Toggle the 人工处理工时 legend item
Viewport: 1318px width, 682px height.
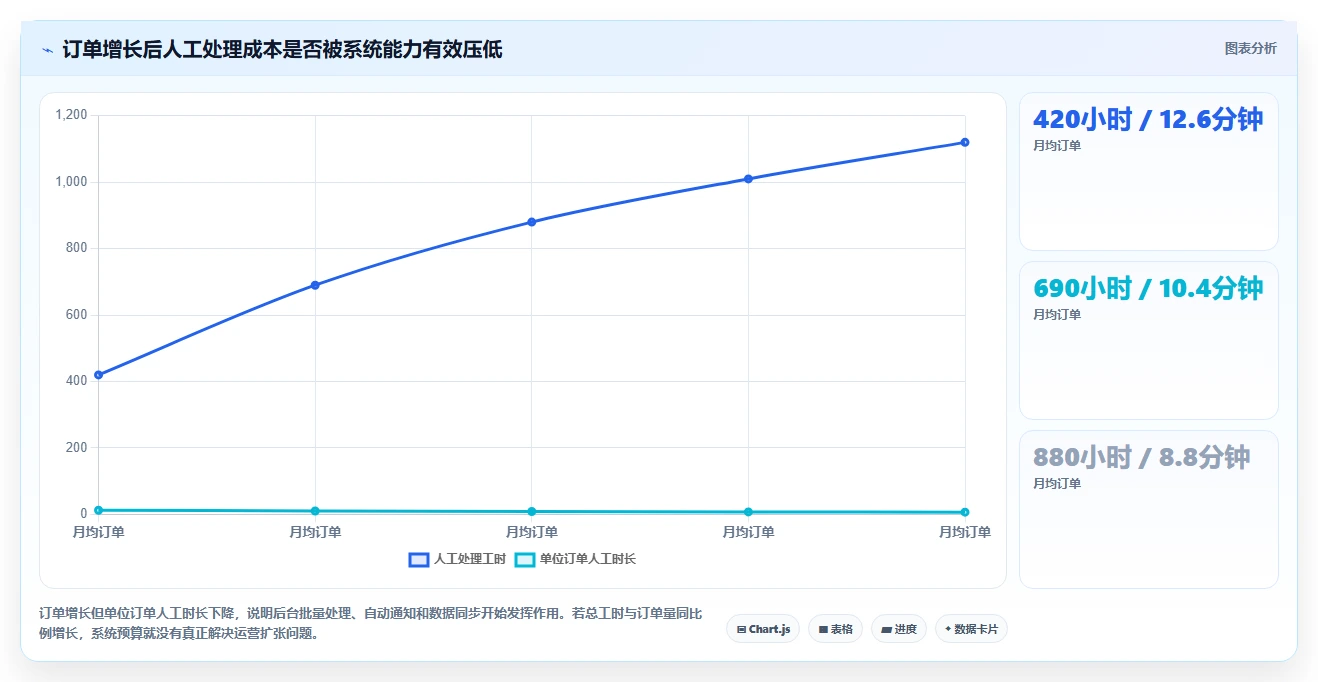457,559
